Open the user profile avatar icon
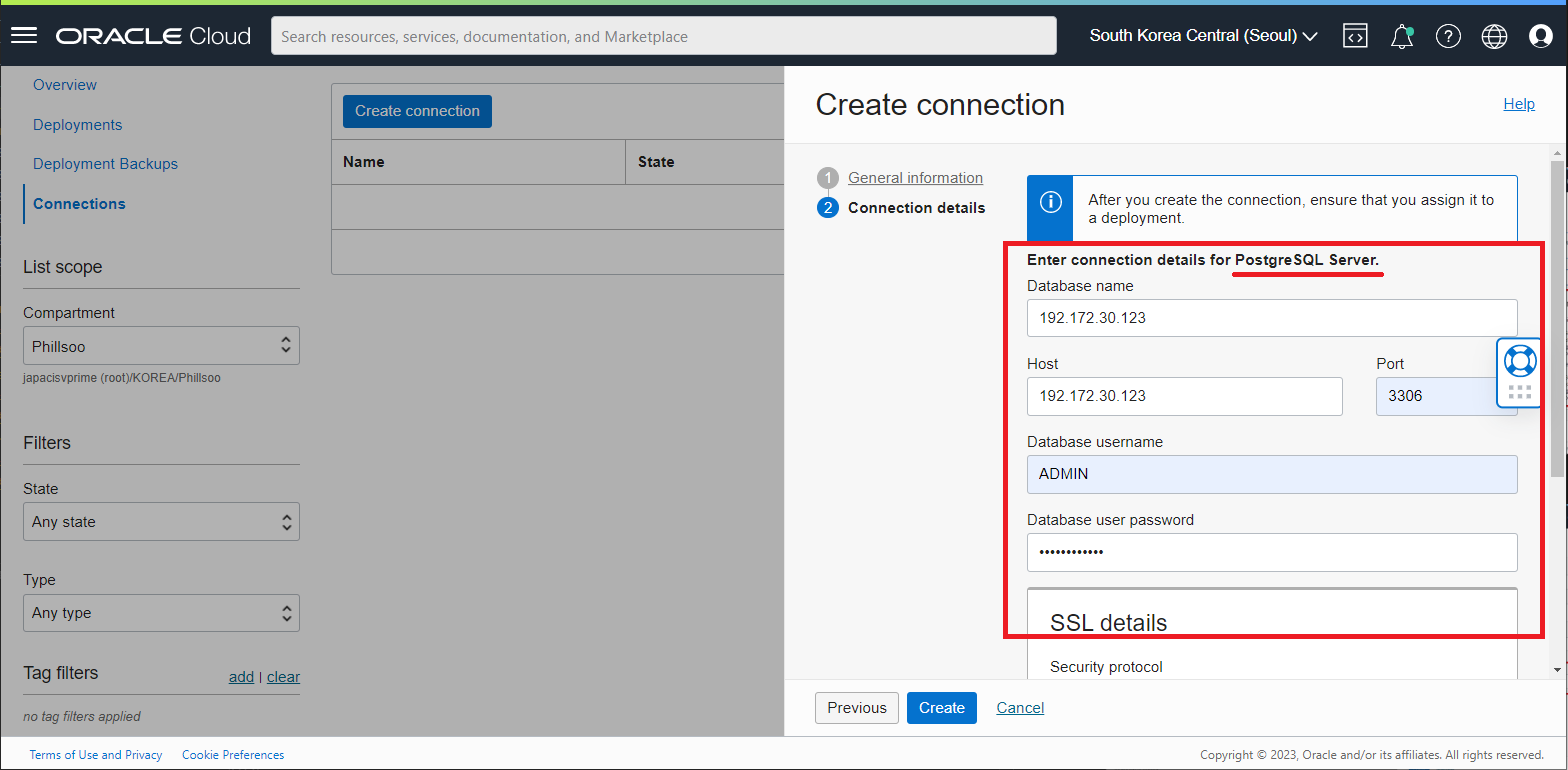The image size is (1568, 770). click(1540, 36)
